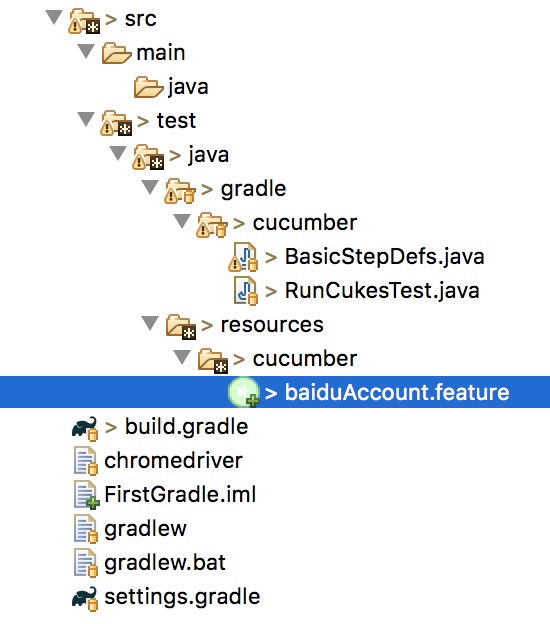Click the green baiduAccount.feature file icon
This screenshot has width=550, height=624.
[244, 392]
